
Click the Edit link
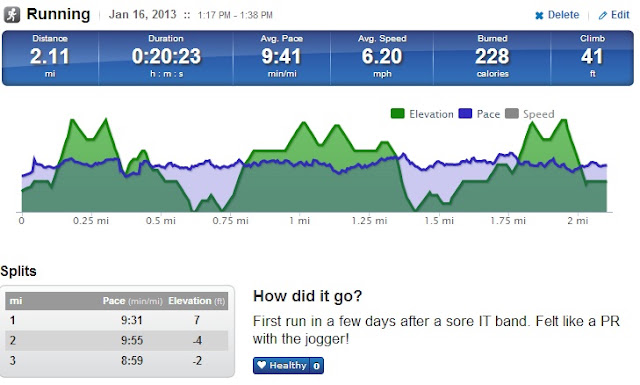[614, 15]
